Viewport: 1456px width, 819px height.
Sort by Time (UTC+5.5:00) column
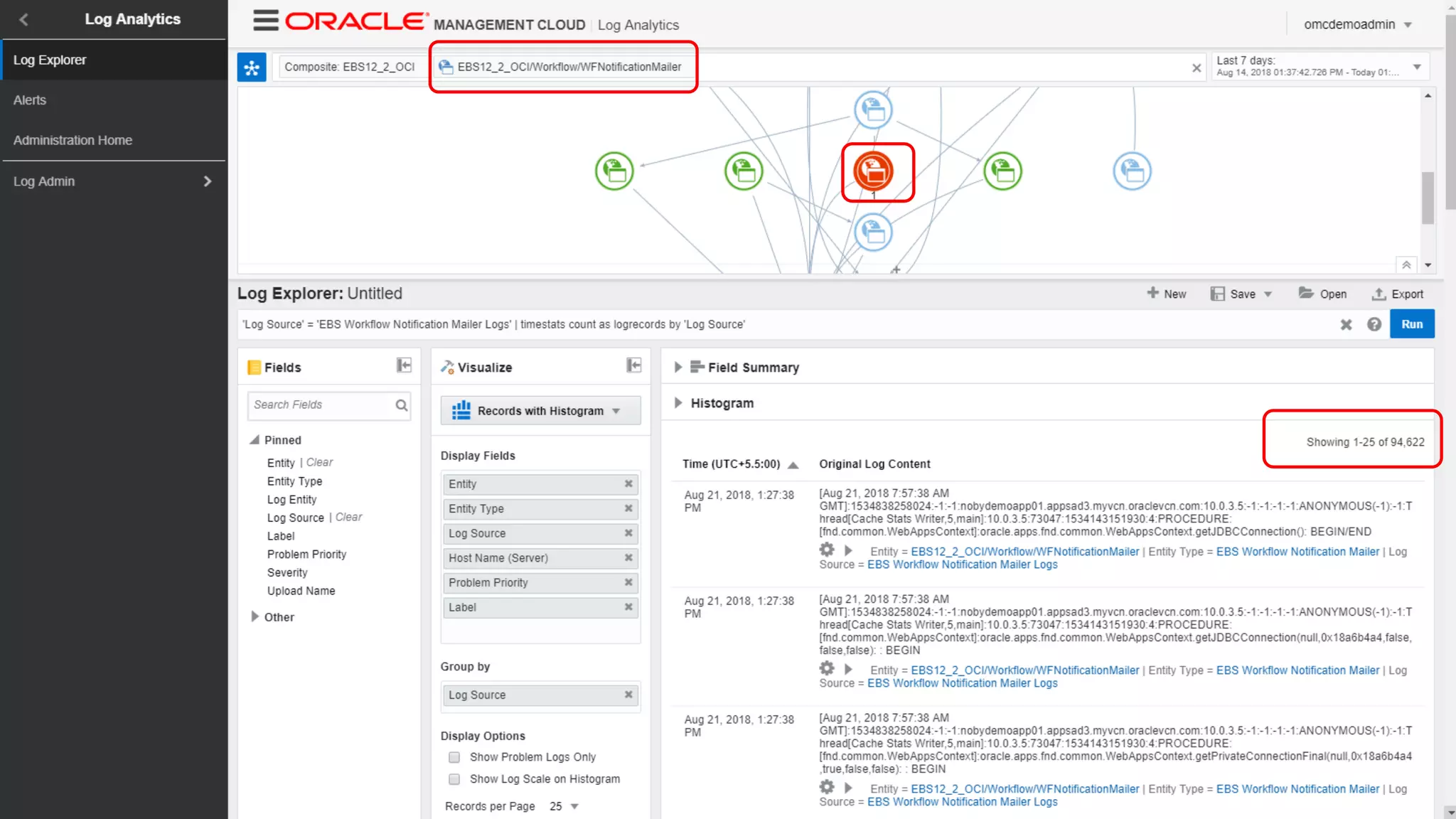coord(740,464)
